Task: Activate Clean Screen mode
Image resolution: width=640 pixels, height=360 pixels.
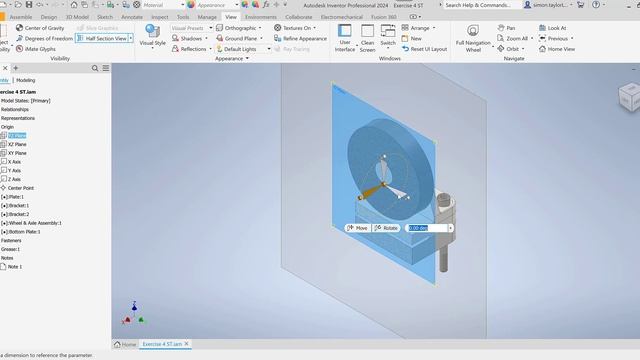Action: point(367,38)
